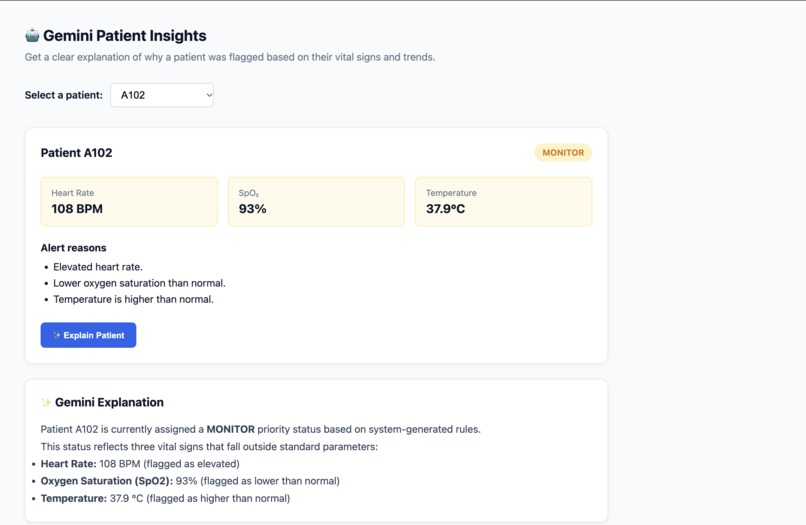Click the 'Temperature: 37.9 °C' explanation bullet

pos(165,498)
